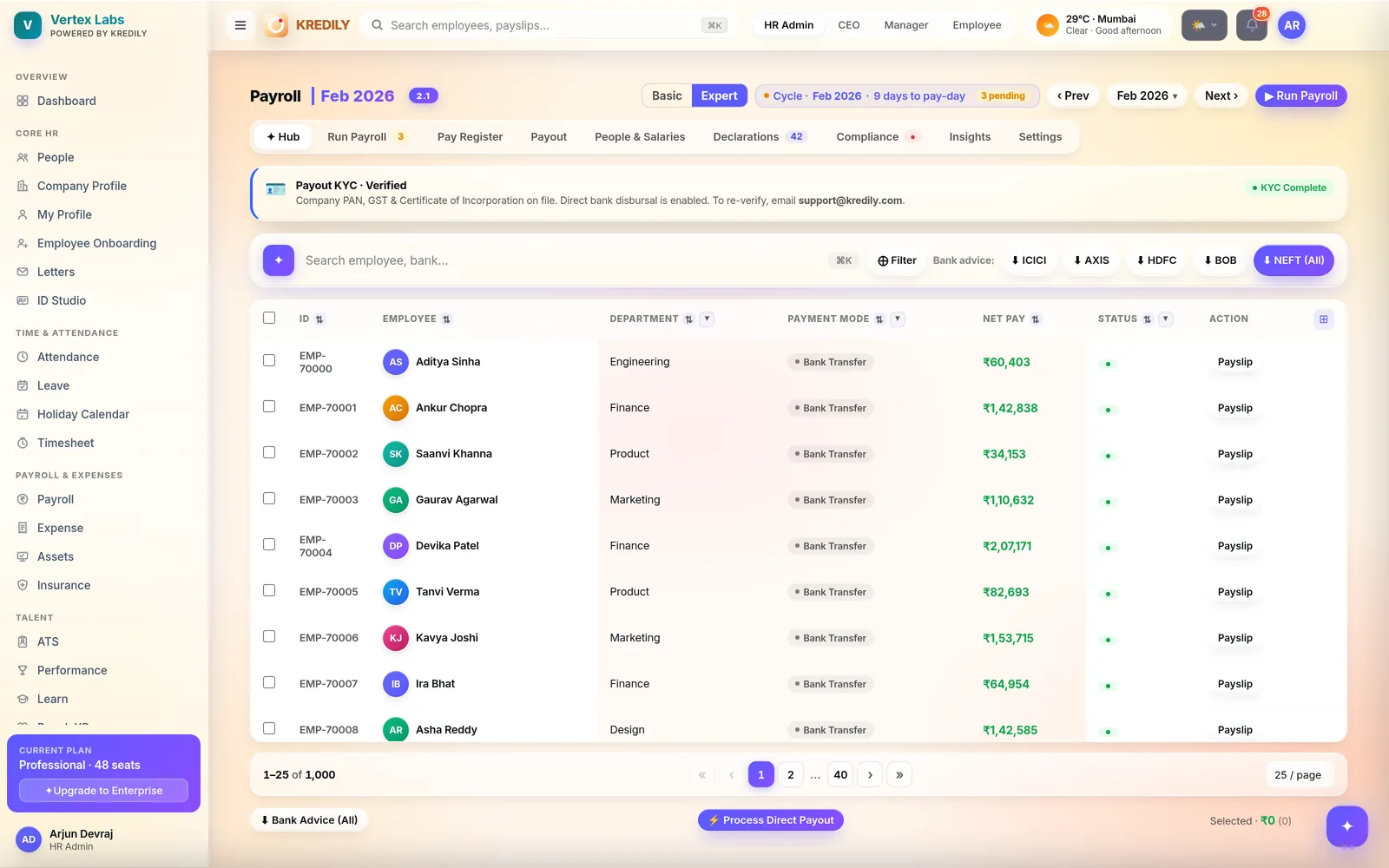Open the column chooser grid icon
Screen dimensions: 1389x868
tap(1324, 319)
